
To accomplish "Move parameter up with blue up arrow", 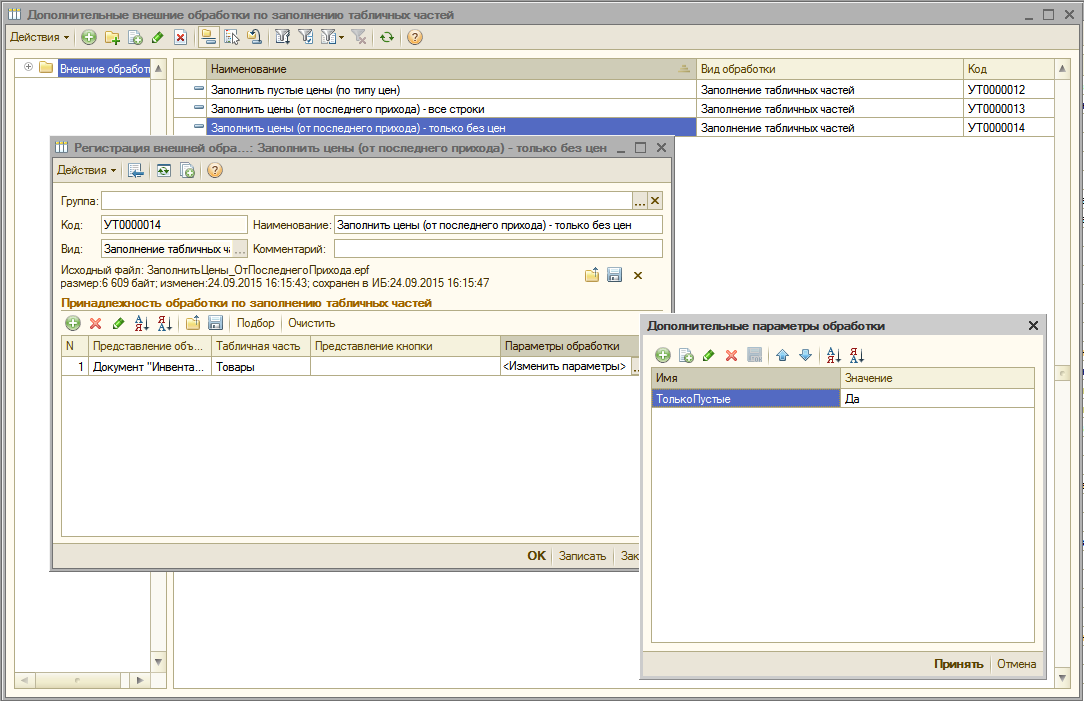I will click(783, 355).
